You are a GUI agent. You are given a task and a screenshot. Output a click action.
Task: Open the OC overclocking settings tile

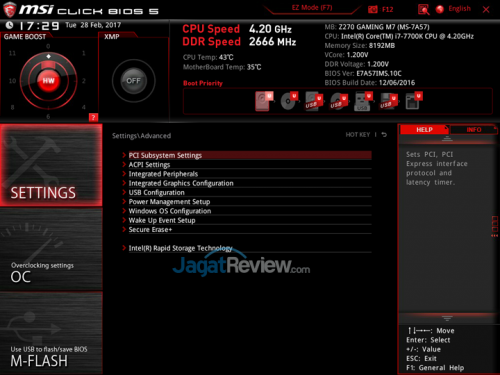51,249
